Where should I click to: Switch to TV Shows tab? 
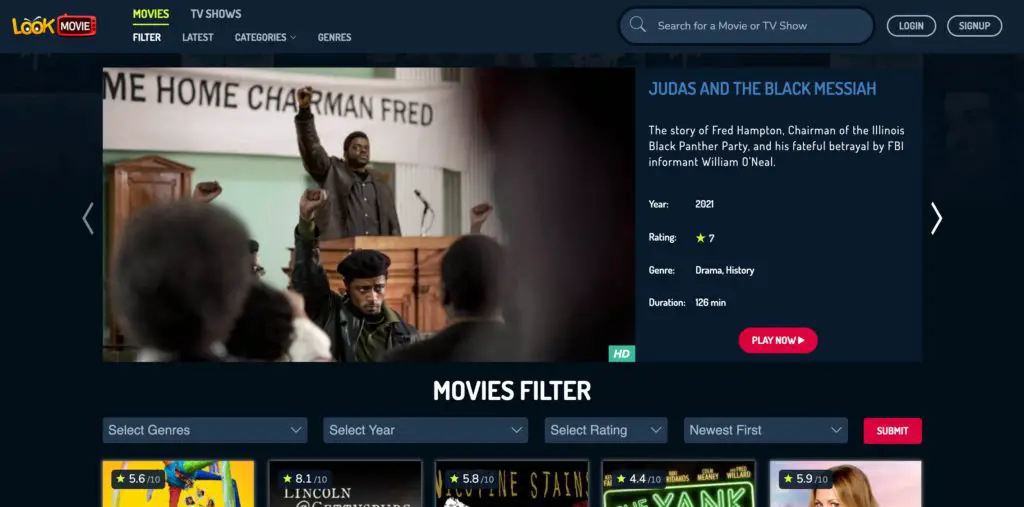pyautogui.click(x=216, y=14)
